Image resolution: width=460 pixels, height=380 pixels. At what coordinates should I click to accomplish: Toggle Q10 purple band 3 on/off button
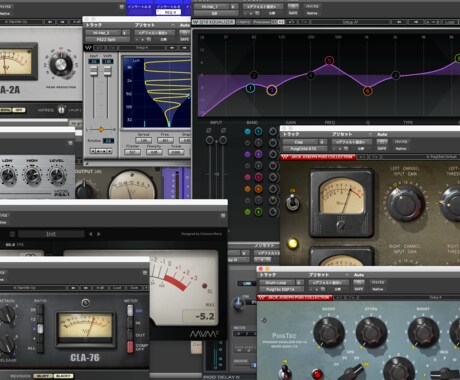click(247, 154)
